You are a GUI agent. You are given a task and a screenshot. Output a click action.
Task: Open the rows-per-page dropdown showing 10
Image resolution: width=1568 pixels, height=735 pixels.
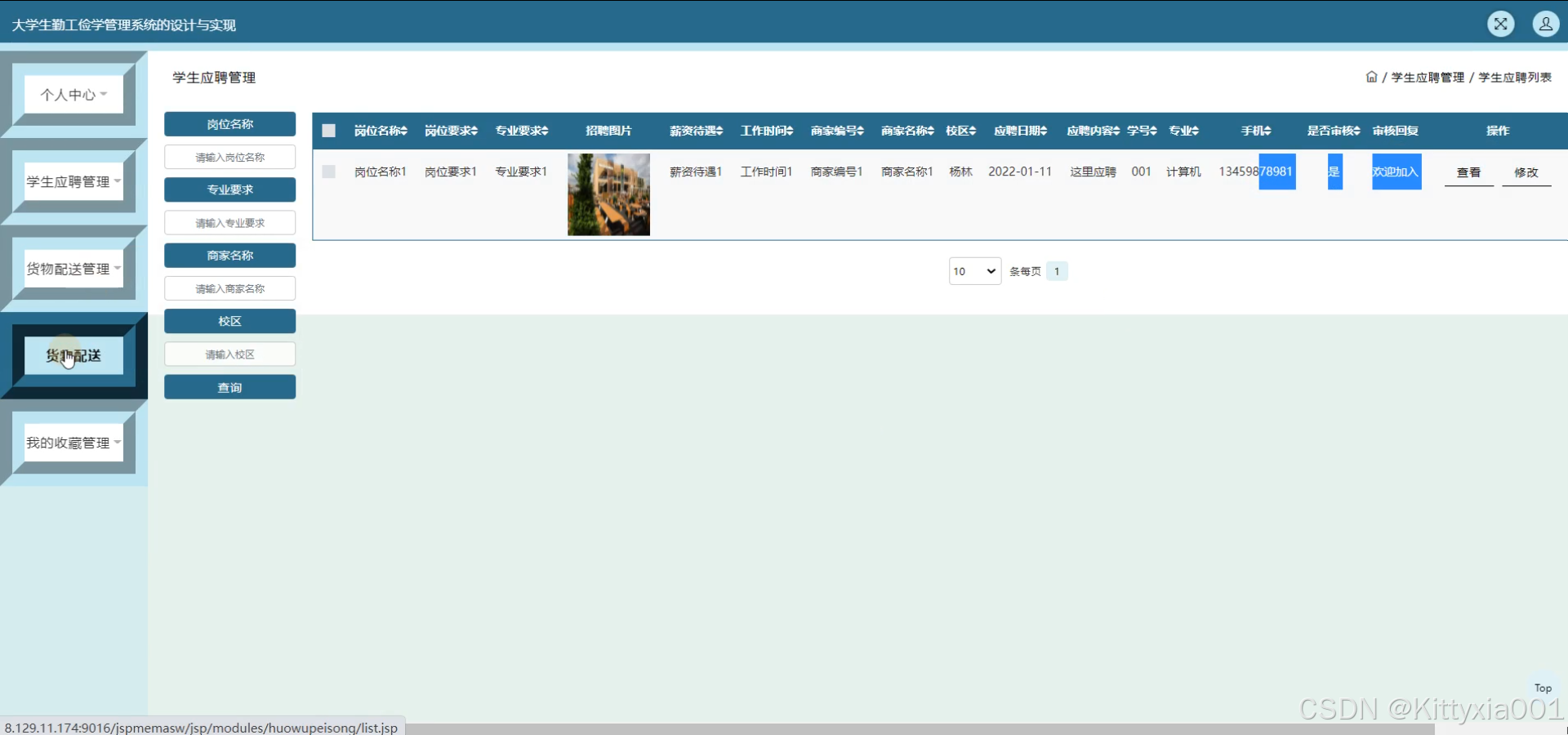[x=975, y=271]
